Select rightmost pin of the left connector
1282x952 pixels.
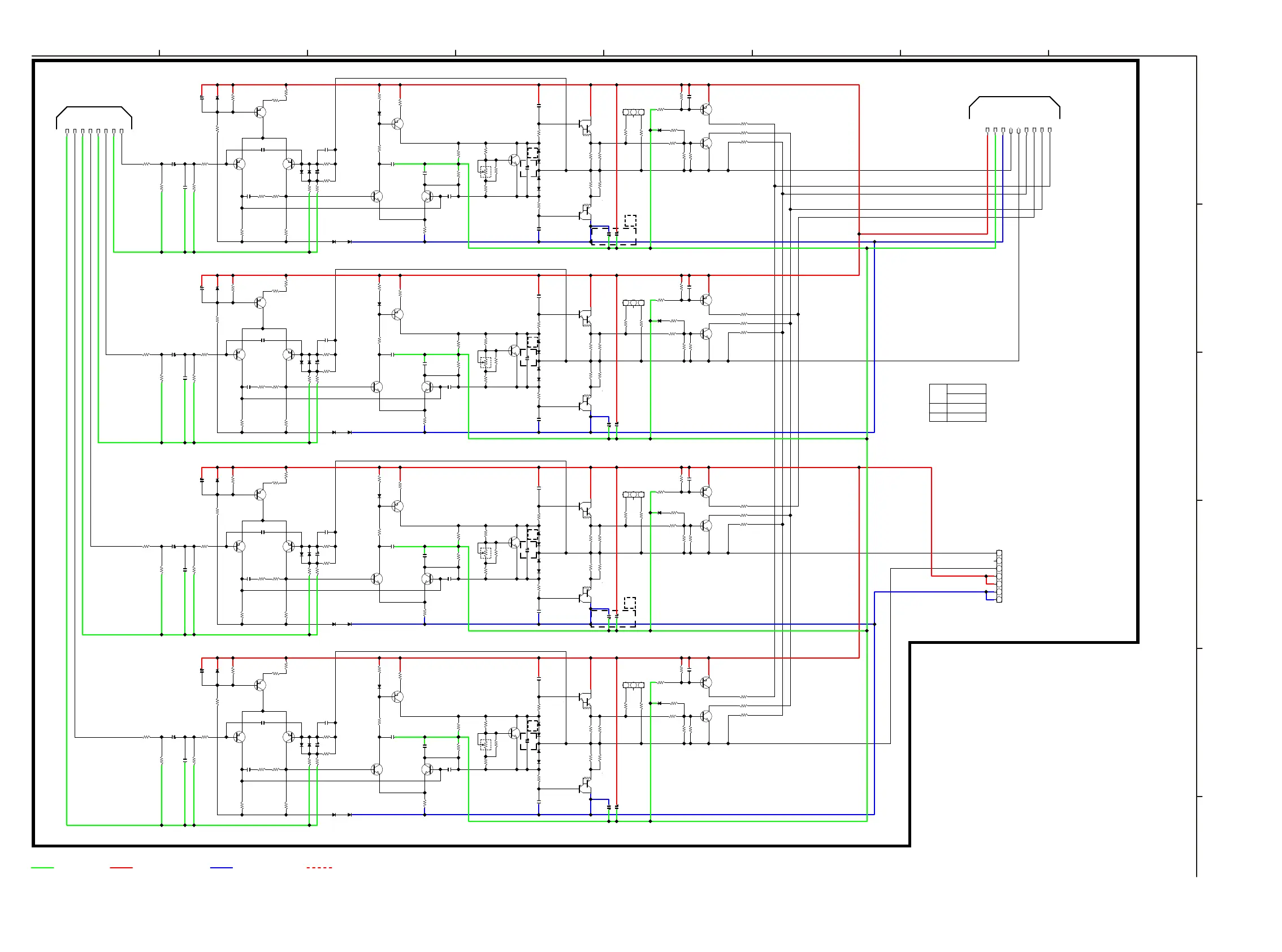click(x=122, y=131)
